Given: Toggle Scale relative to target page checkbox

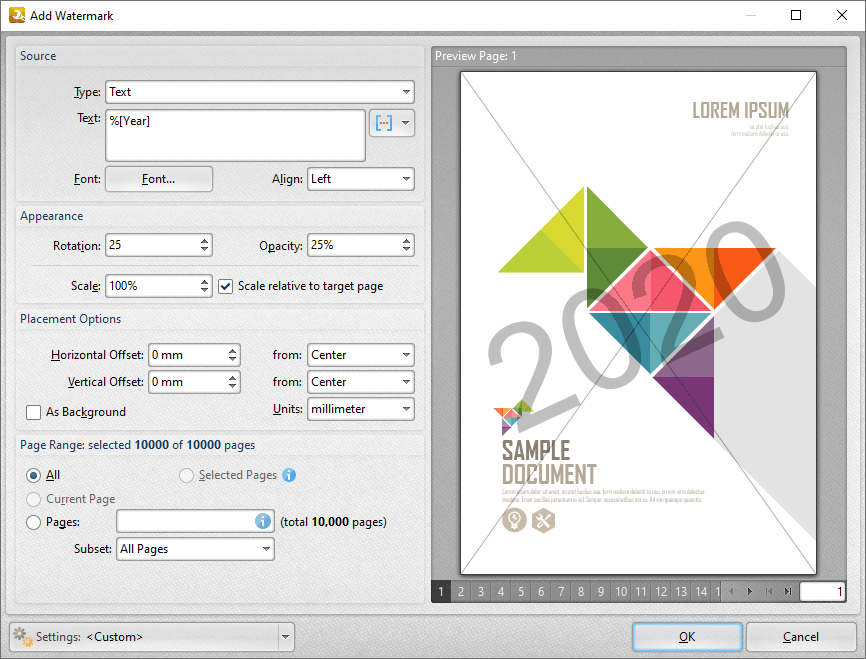Looking at the screenshot, I should [x=226, y=286].
